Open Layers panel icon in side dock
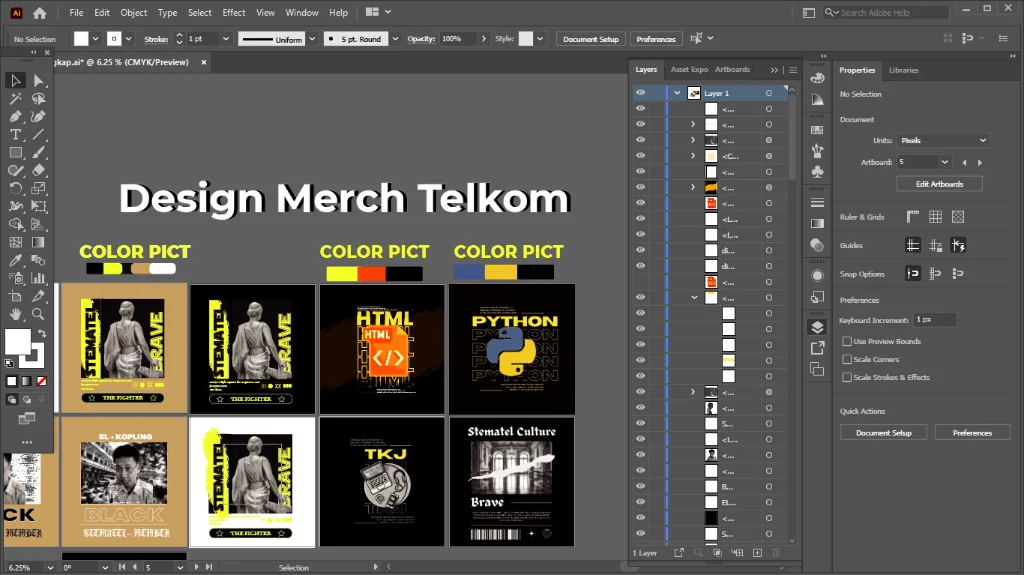The height and width of the screenshot is (575, 1024). click(x=817, y=327)
